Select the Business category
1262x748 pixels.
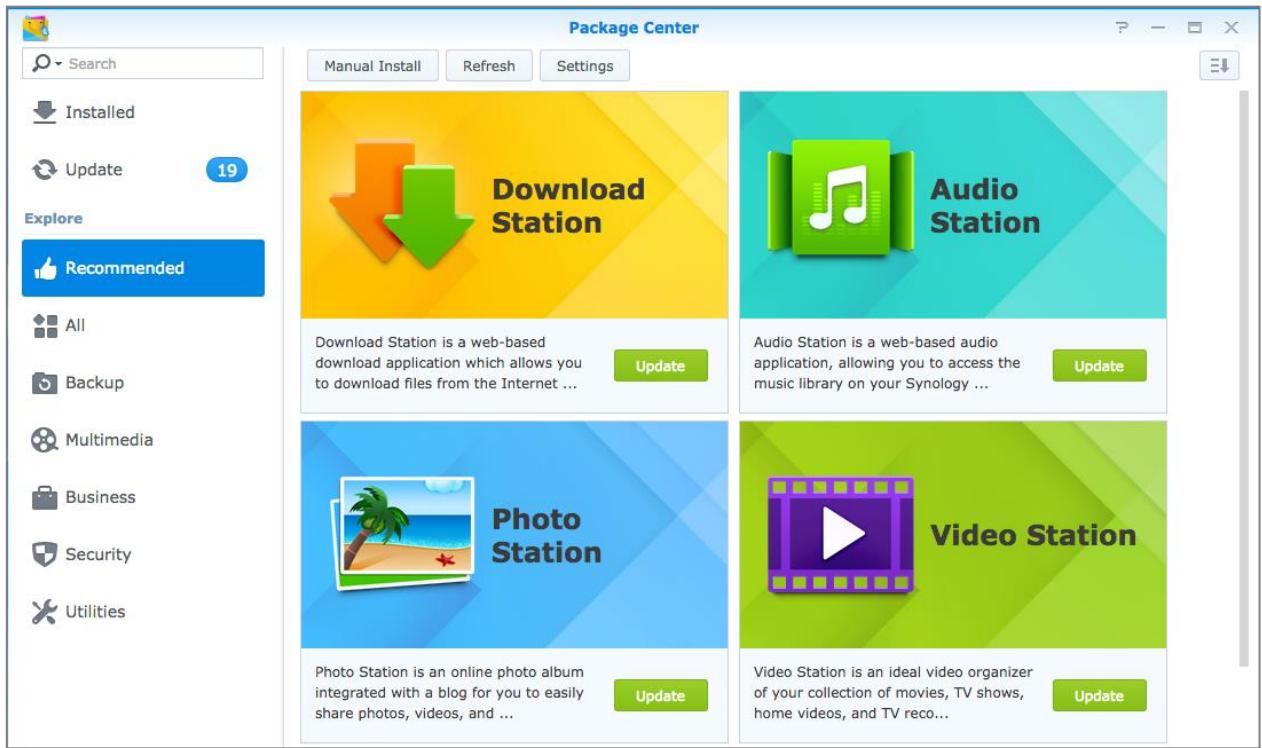point(143,497)
